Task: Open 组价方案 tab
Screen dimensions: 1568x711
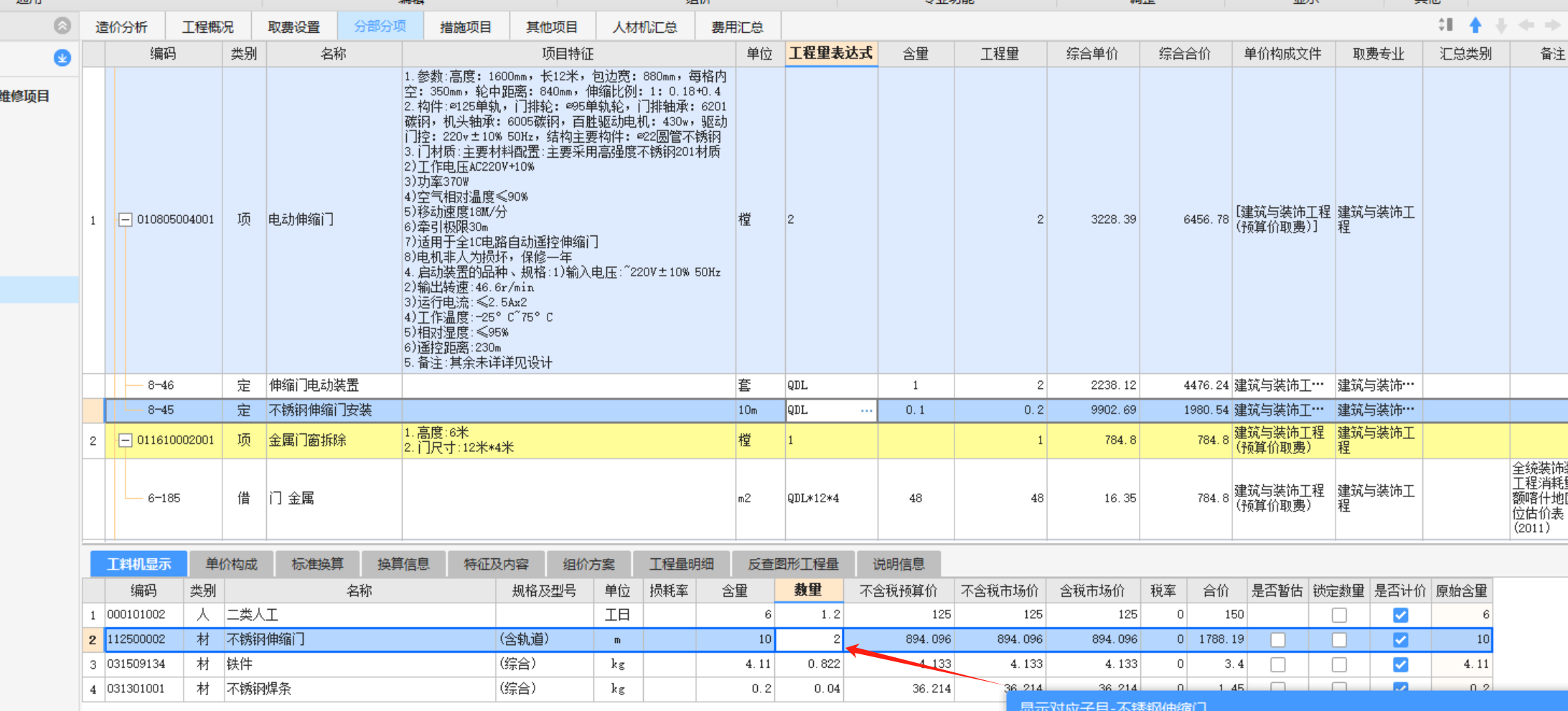Action: click(589, 564)
